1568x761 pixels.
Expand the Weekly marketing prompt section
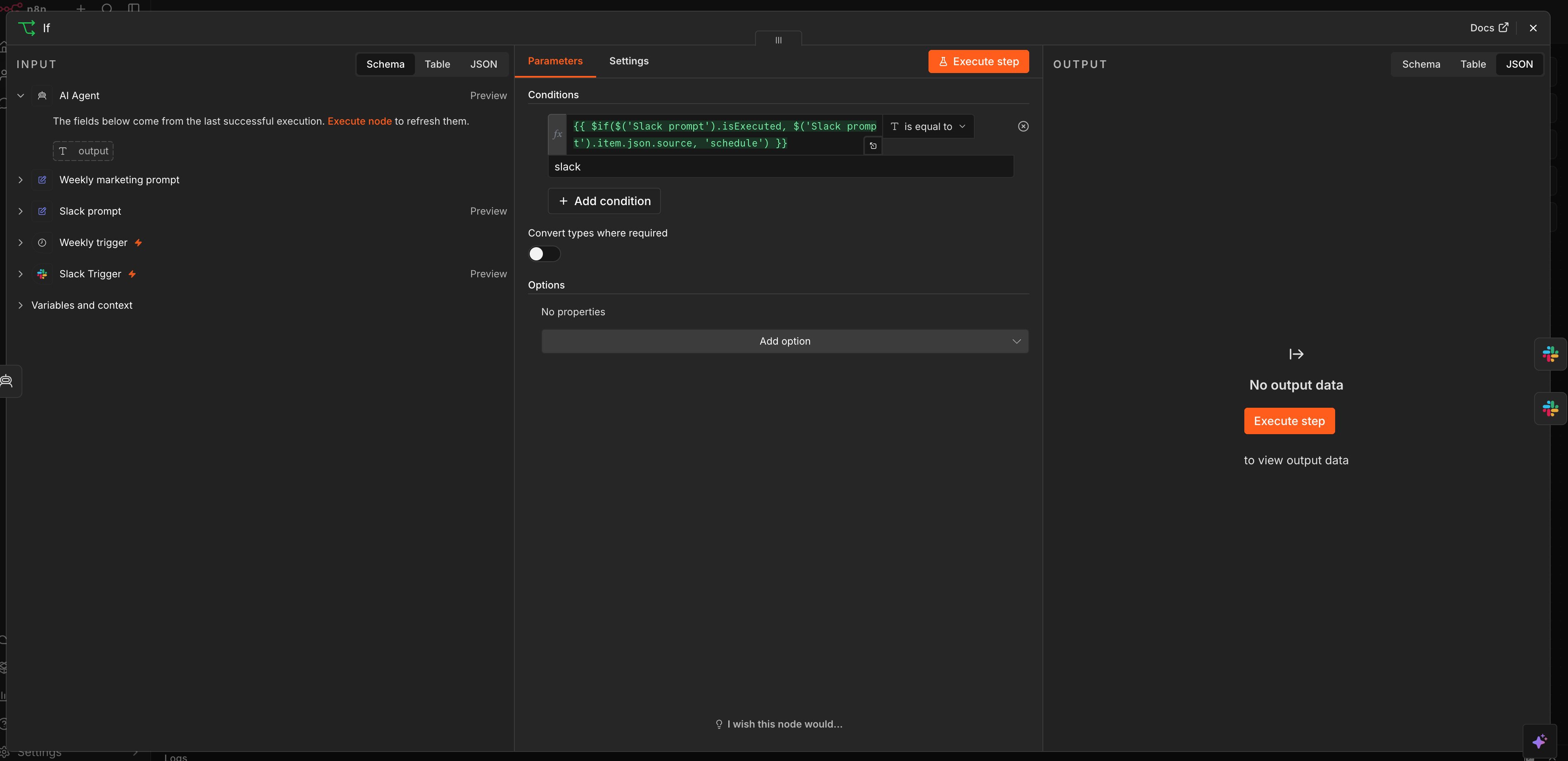coord(21,180)
